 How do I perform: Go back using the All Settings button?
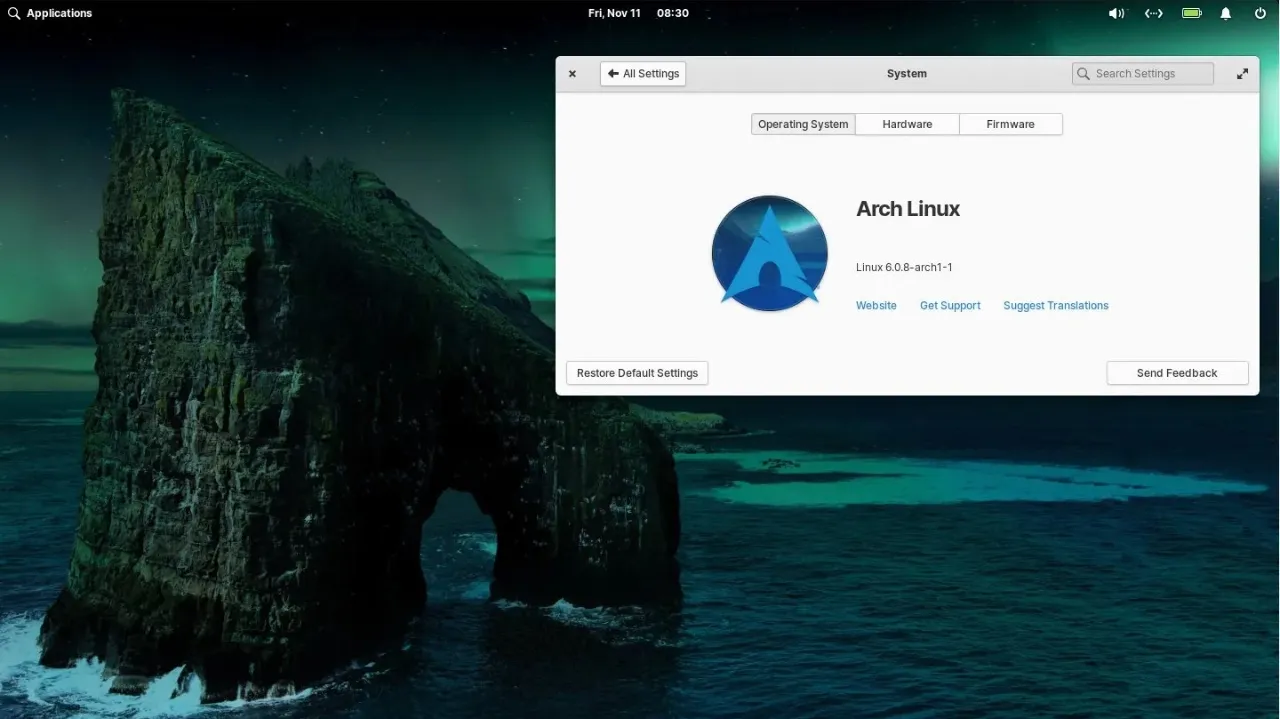pos(642,73)
